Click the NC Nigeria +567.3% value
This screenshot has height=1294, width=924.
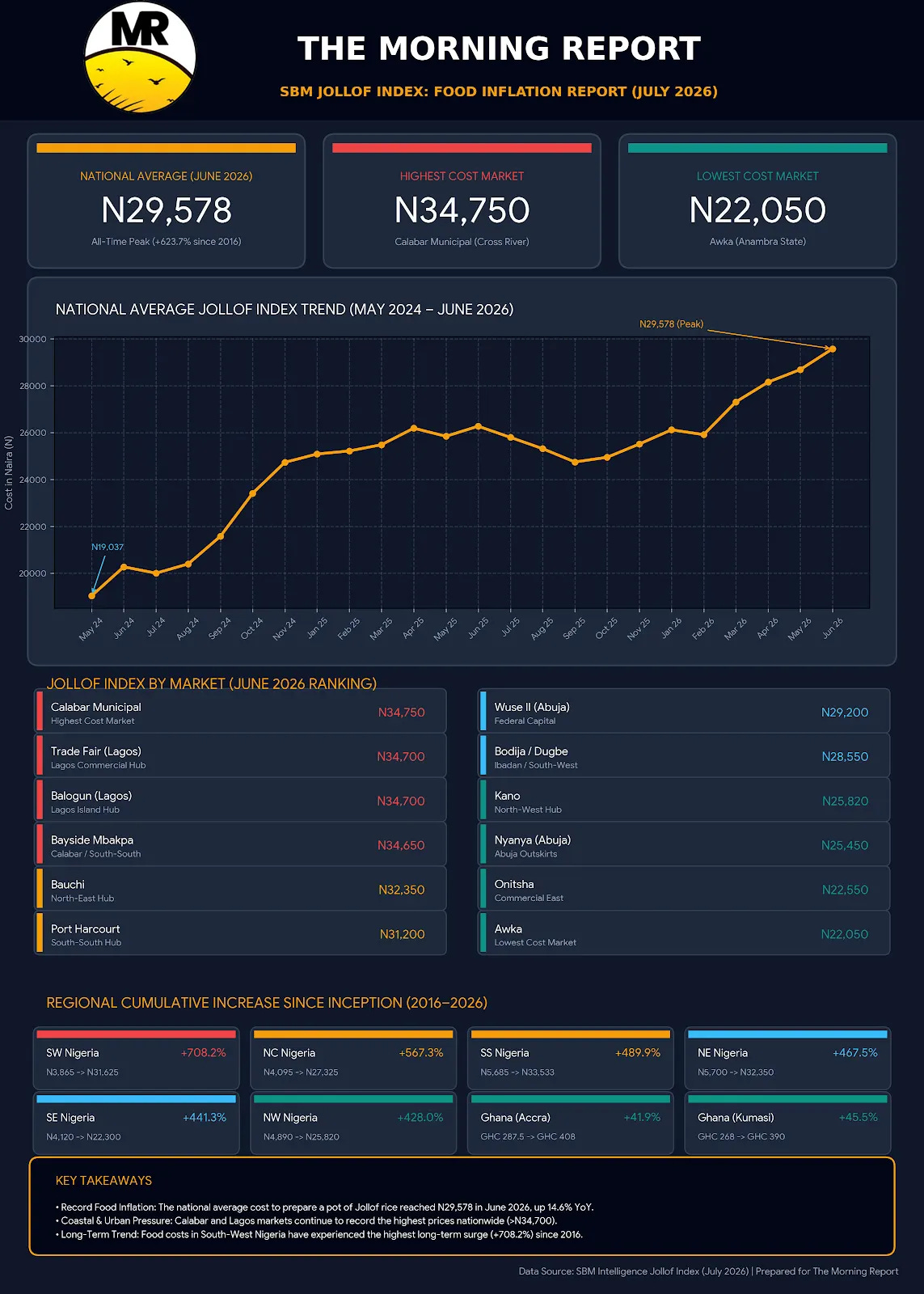[x=421, y=1053]
